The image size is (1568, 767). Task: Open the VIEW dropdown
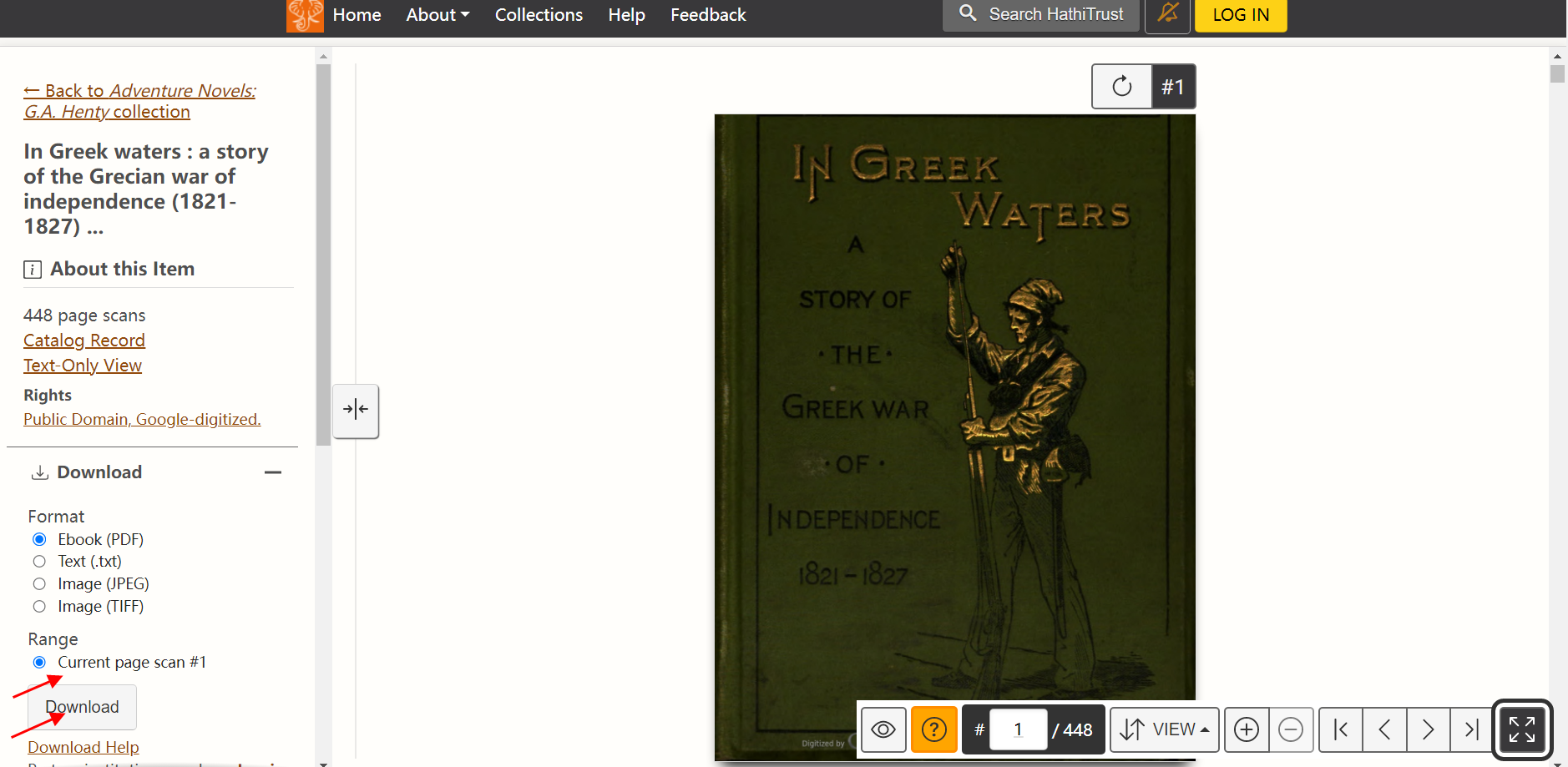point(1165,729)
